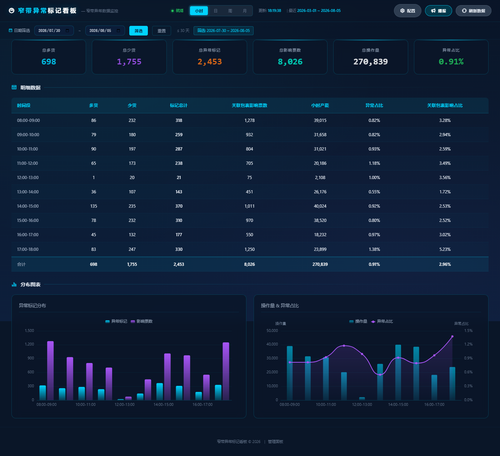Click the 40,024 hourly output cell
The image size is (500, 456).
[x=320, y=206]
